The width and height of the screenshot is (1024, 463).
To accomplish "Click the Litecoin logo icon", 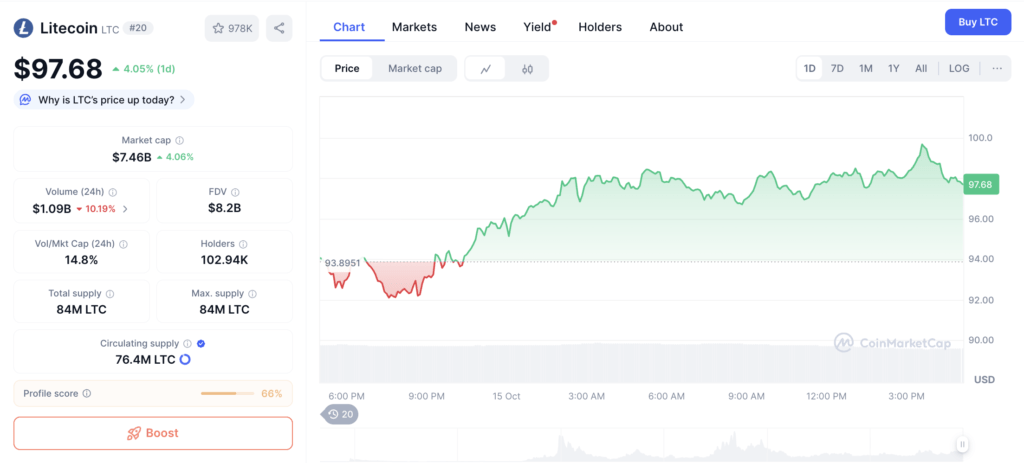I will point(24,28).
